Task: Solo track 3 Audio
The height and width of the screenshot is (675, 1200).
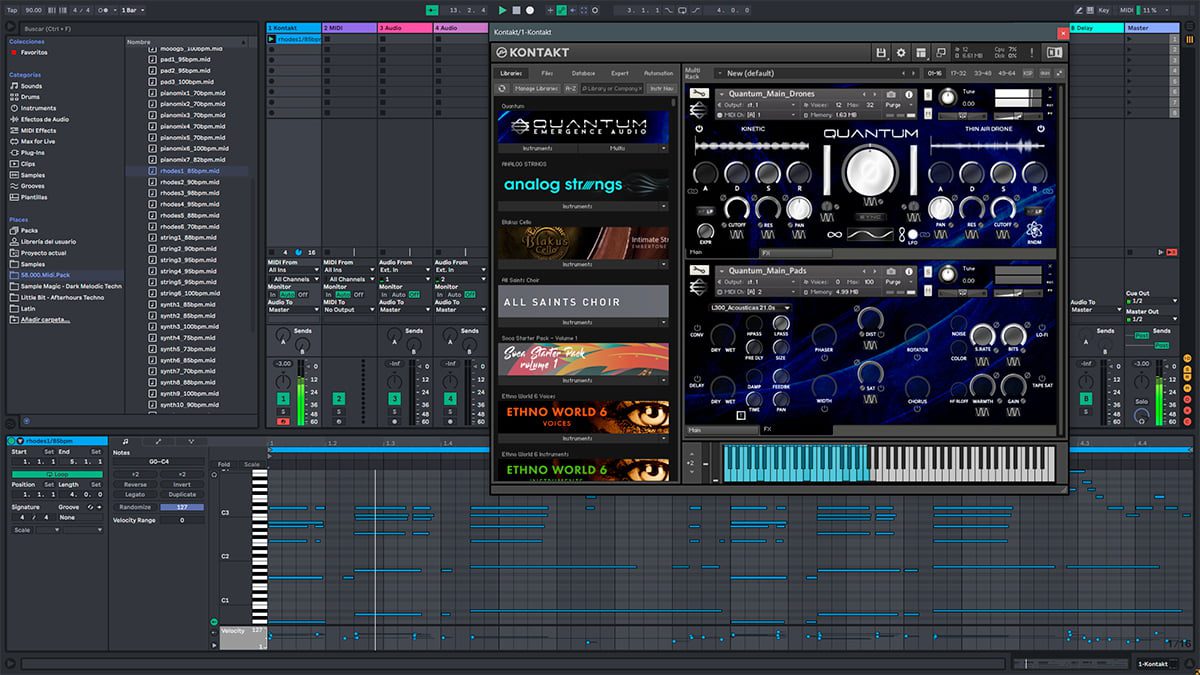Action: tap(394, 411)
